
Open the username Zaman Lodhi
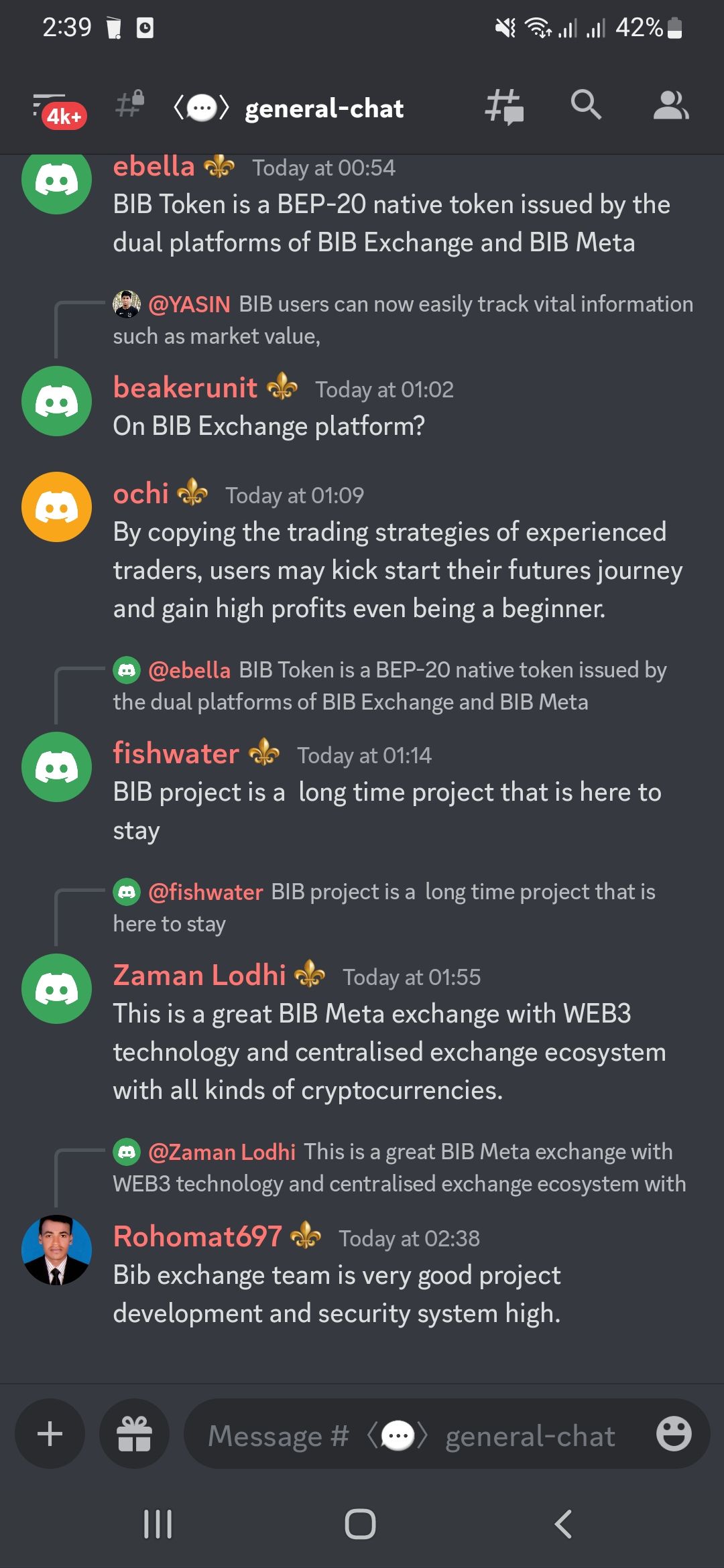click(199, 975)
